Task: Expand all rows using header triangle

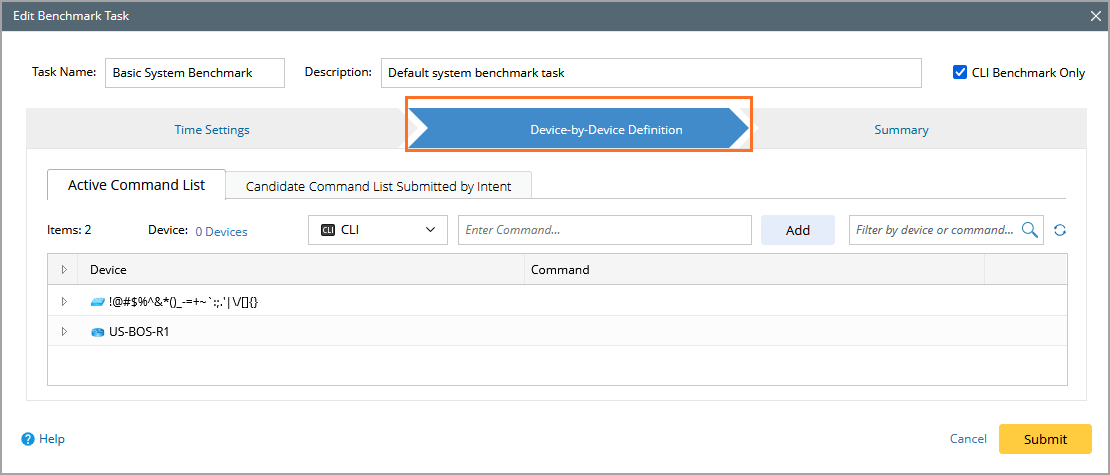Action: click(64, 270)
